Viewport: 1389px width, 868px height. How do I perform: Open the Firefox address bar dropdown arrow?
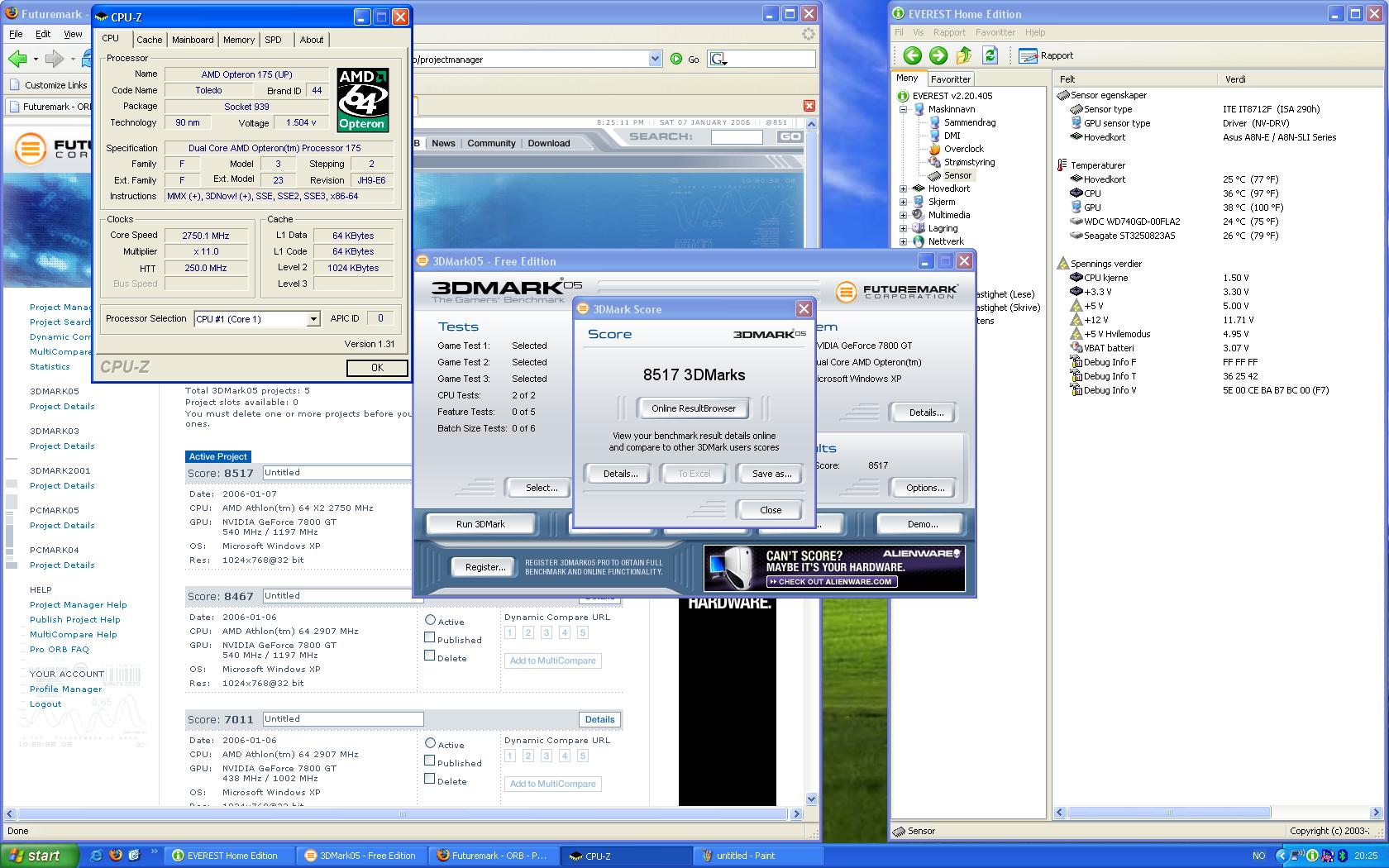tap(655, 59)
